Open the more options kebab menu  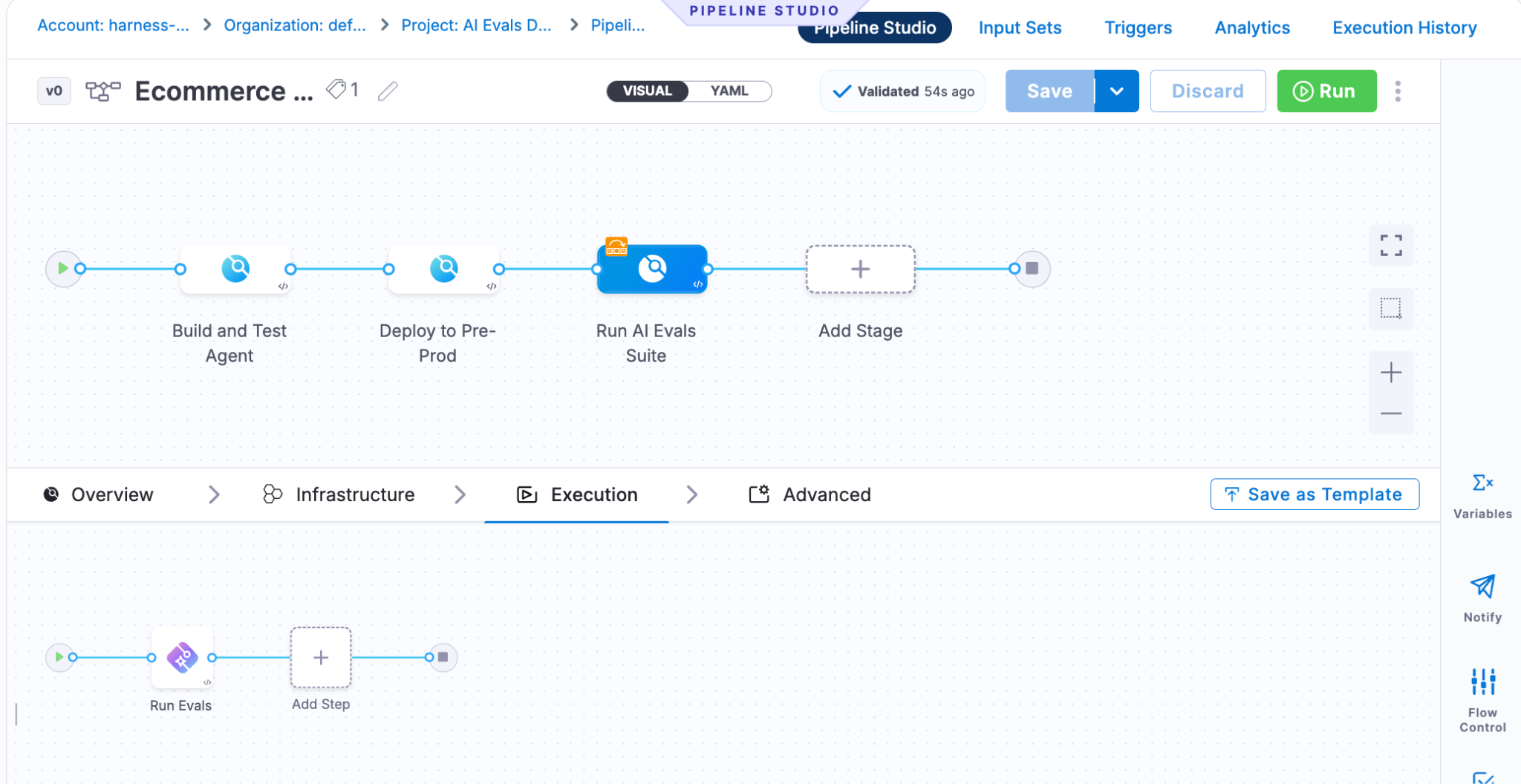1398,91
